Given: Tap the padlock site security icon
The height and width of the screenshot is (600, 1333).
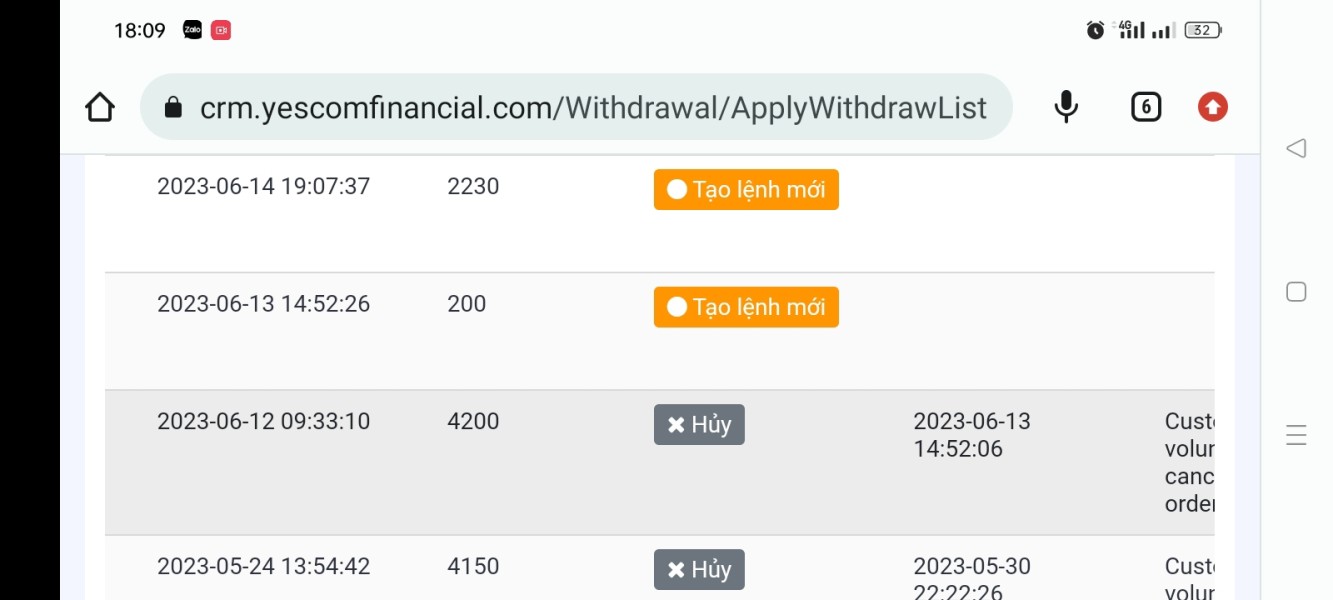Looking at the screenshot, I should [173, 107].
